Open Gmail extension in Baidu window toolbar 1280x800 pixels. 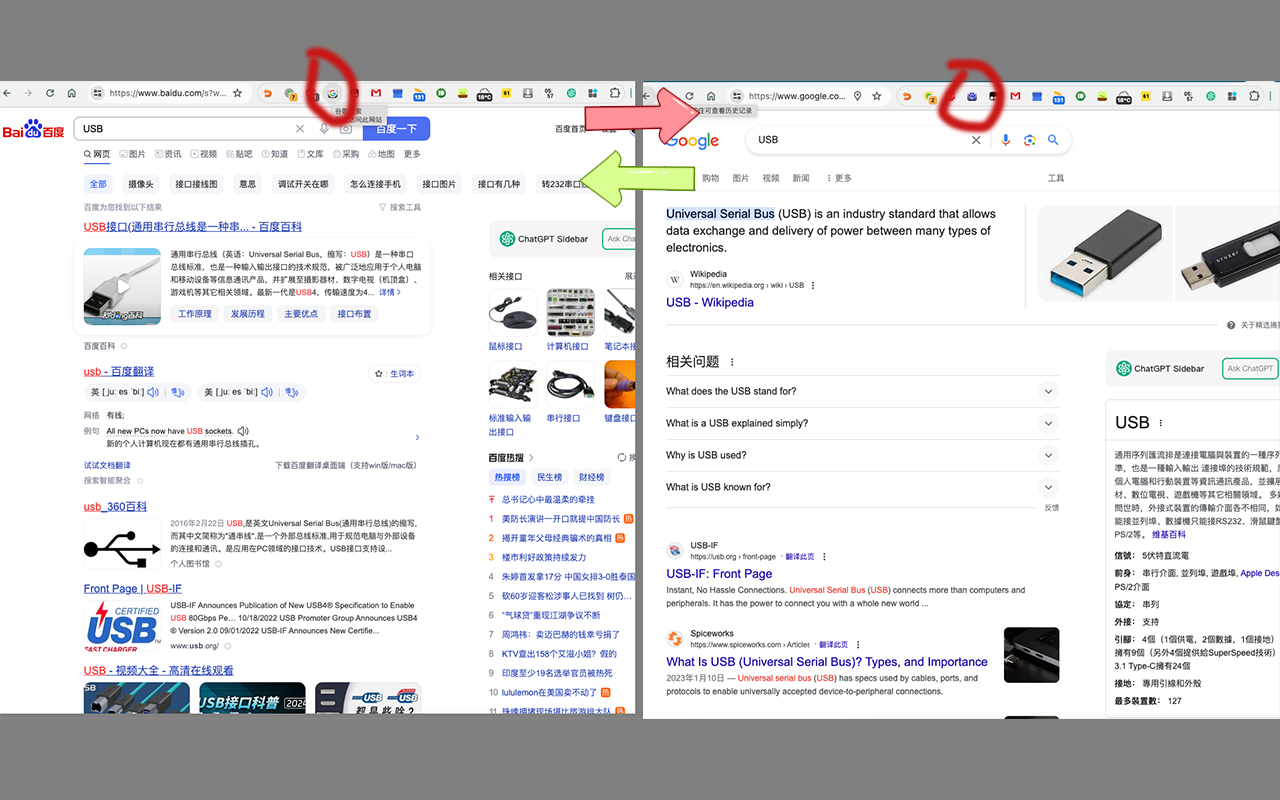coord(376,93)
